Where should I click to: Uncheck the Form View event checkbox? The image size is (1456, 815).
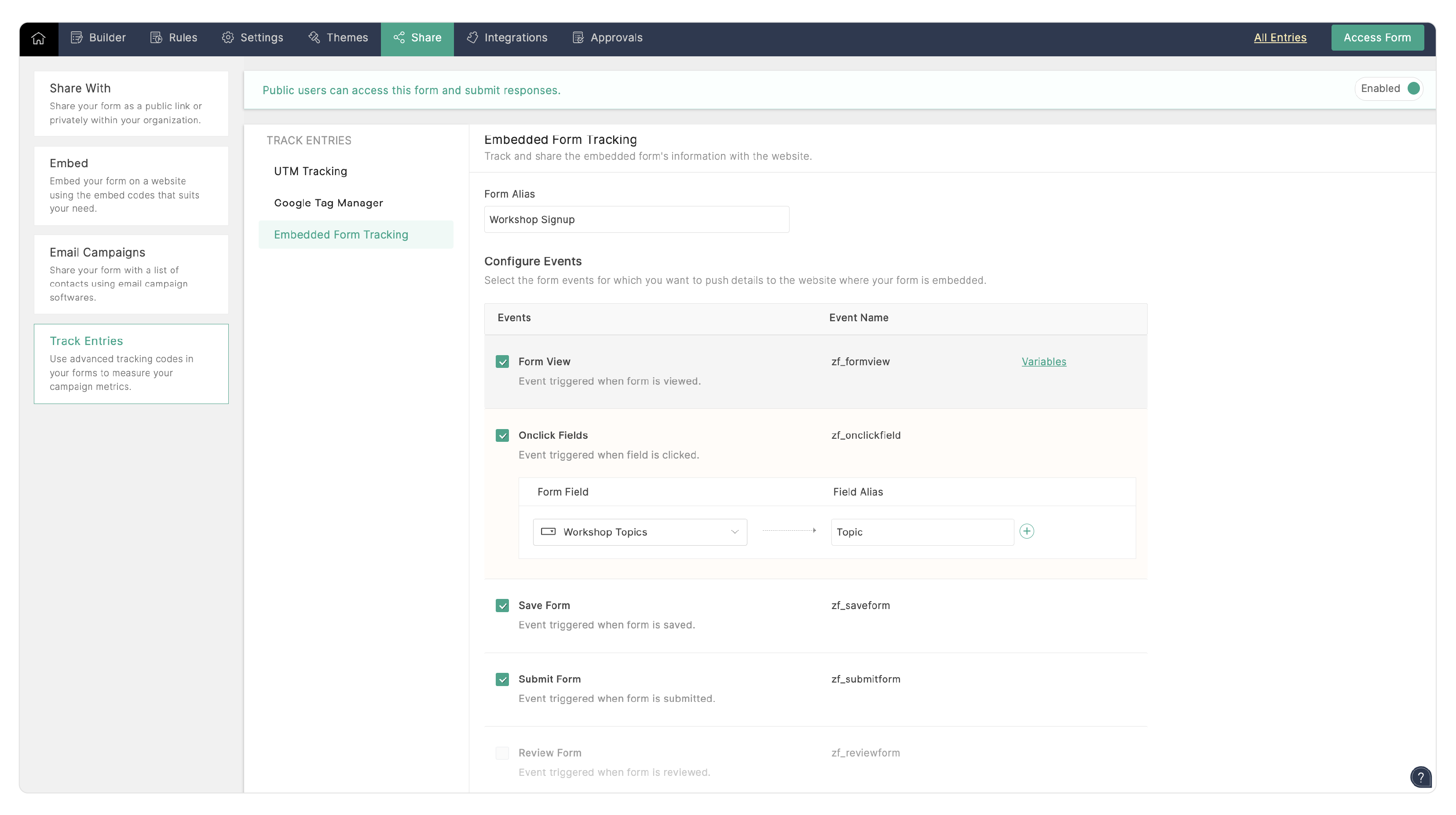pos(502,361)
